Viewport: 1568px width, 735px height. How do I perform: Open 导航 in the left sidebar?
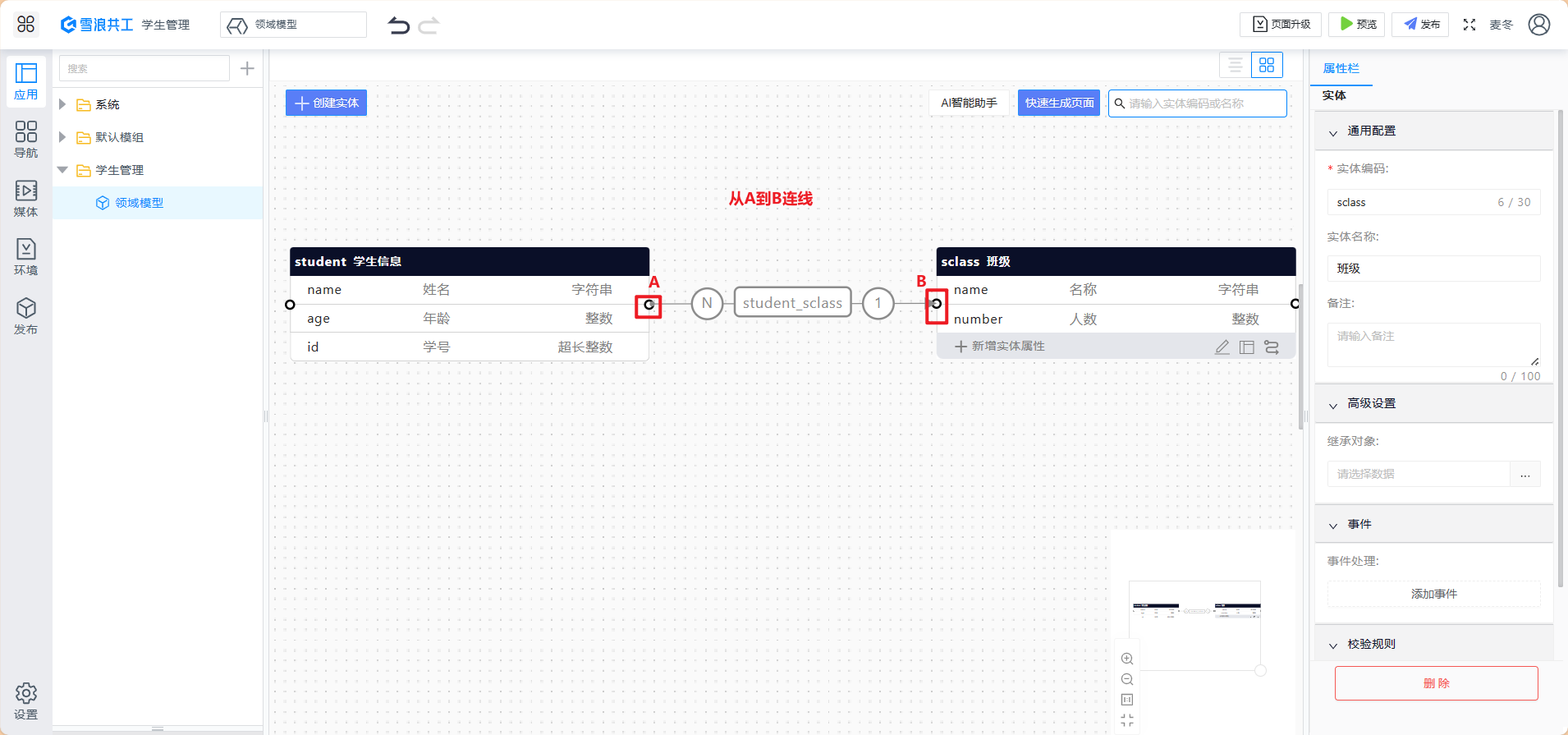coord(26,139)
